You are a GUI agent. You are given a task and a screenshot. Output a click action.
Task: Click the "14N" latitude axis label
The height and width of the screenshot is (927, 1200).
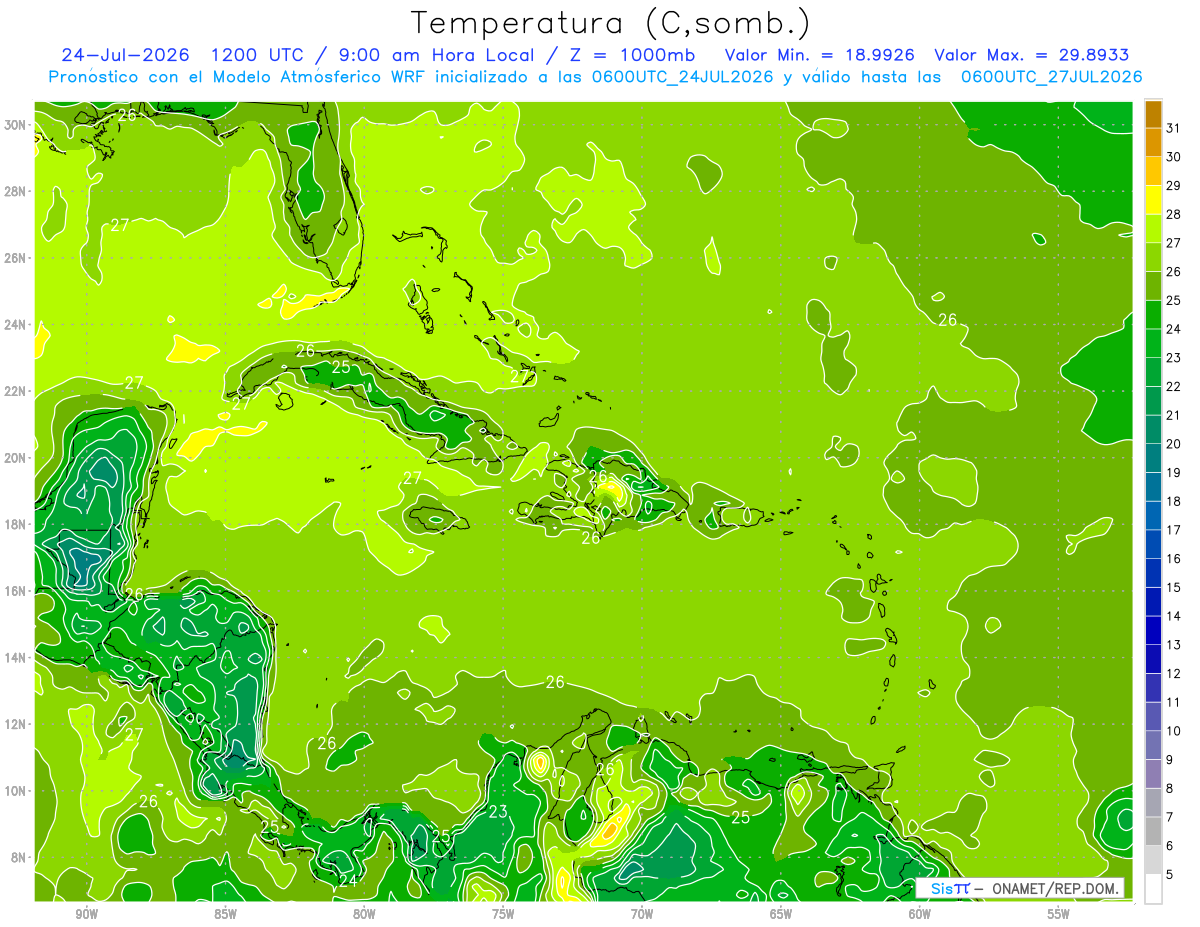[x=15, y=657]
